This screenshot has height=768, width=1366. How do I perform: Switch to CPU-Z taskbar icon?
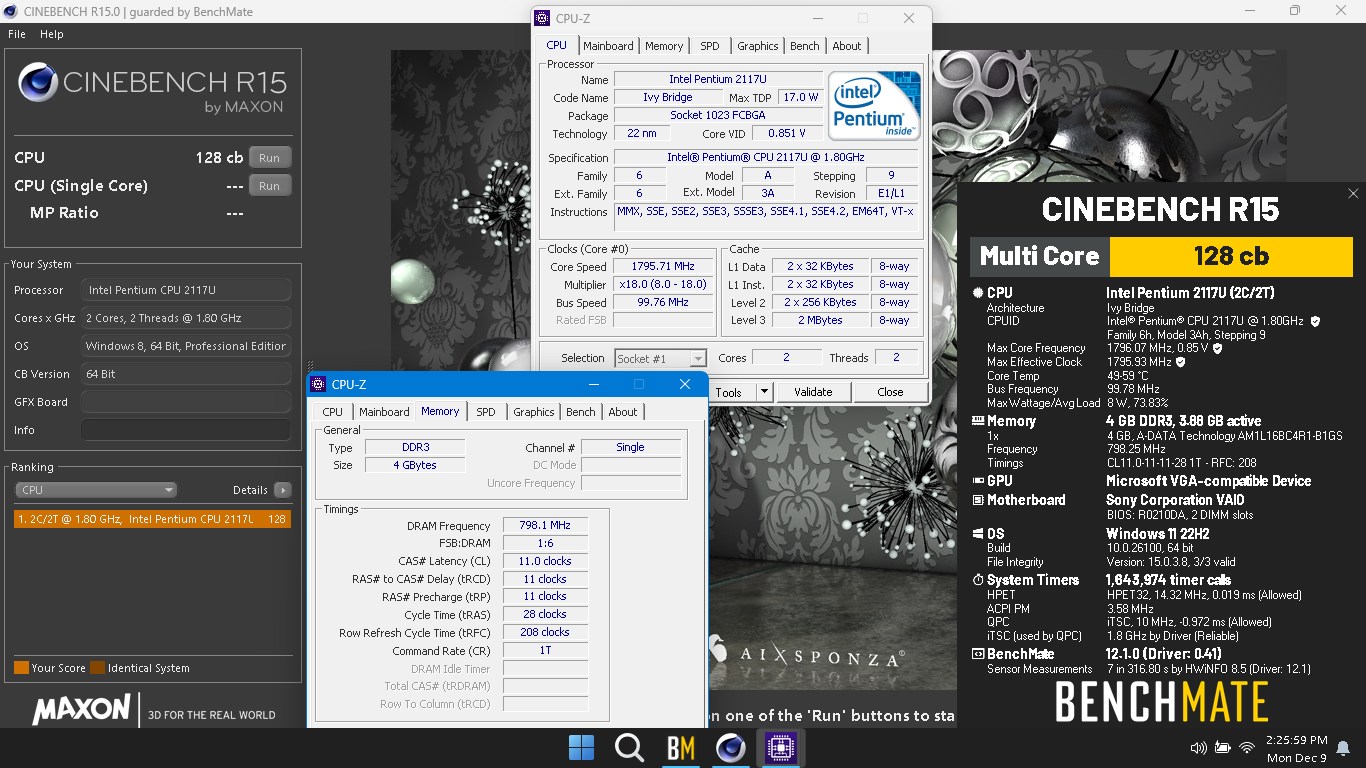(x=780, y=748)
